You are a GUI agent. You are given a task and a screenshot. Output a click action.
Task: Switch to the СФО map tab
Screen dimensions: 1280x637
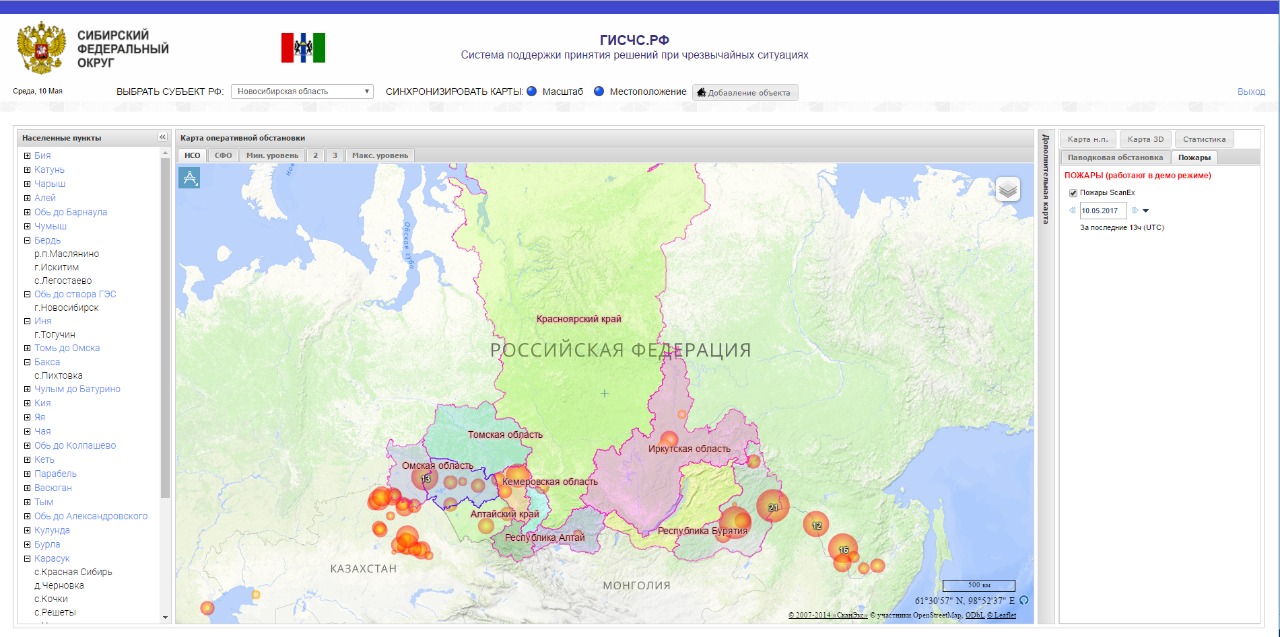coord(223,156)
